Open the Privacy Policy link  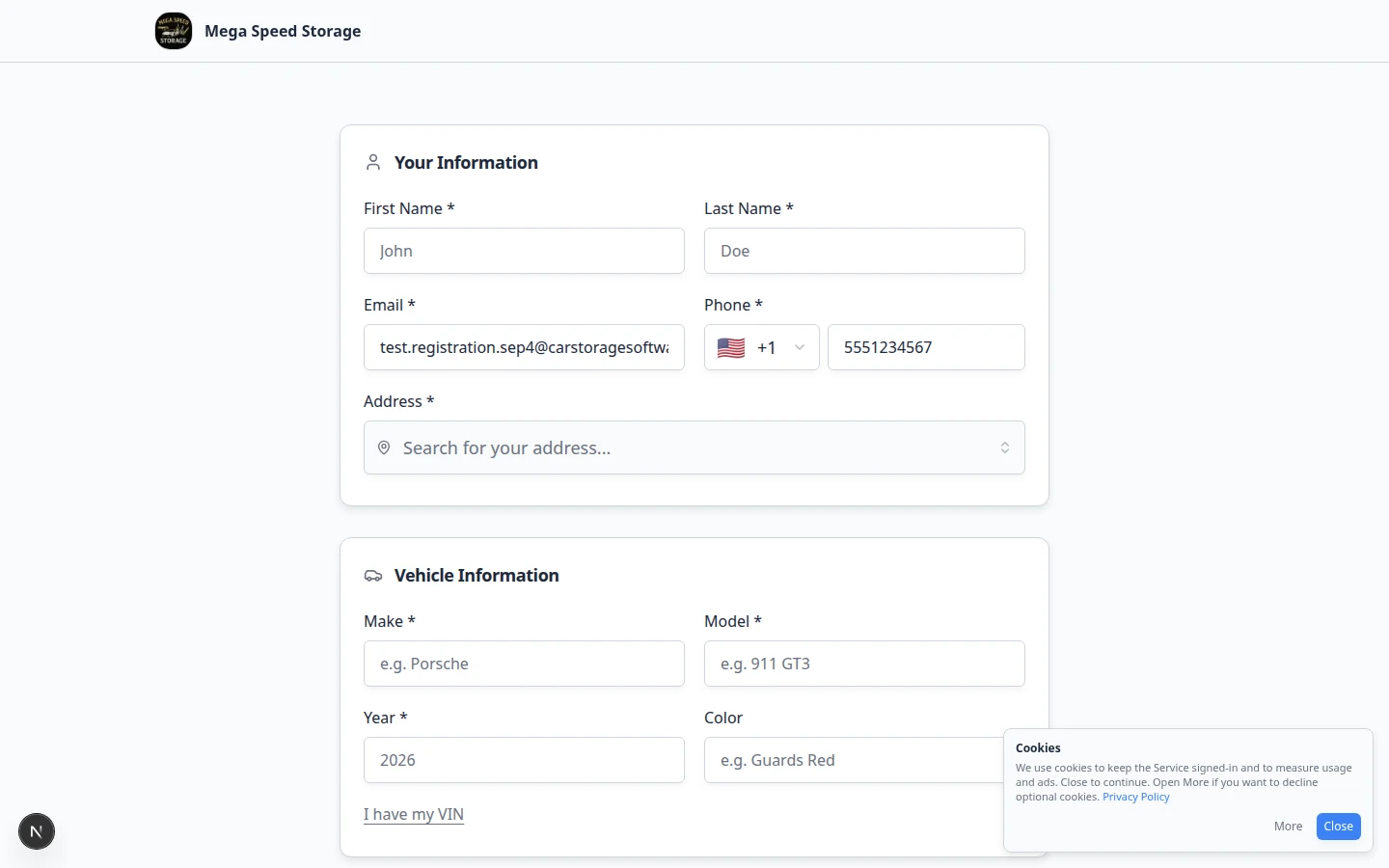pos(1136,797)
